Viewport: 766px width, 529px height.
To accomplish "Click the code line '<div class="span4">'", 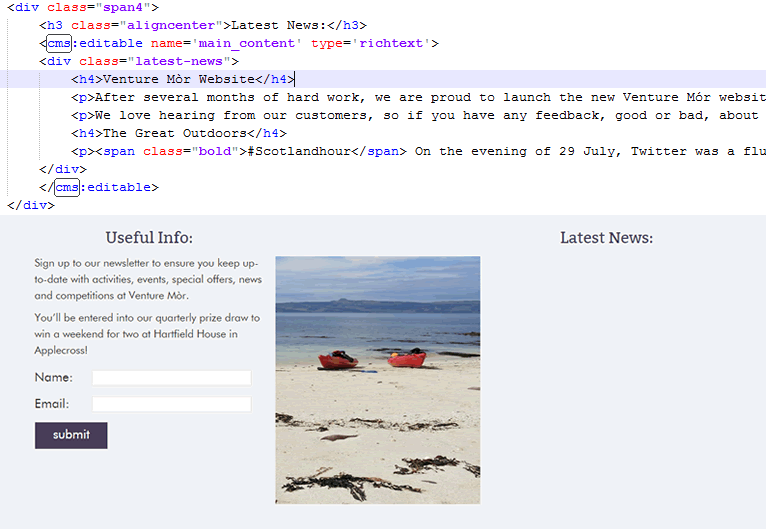I will coord(83,7).
